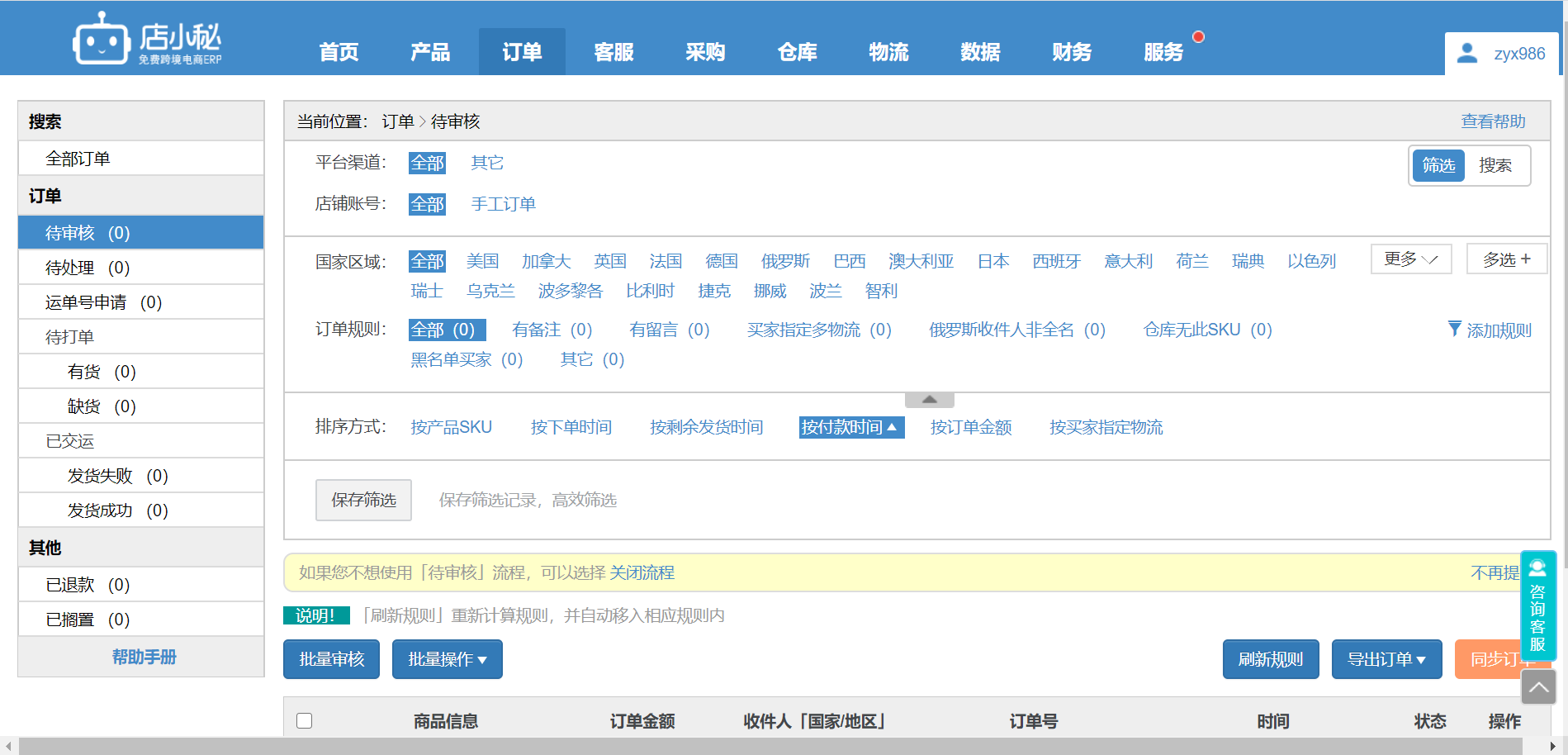Switch to the 采购 tab
The width and height of the screenshot is (1568, 755).
point(706,52)
